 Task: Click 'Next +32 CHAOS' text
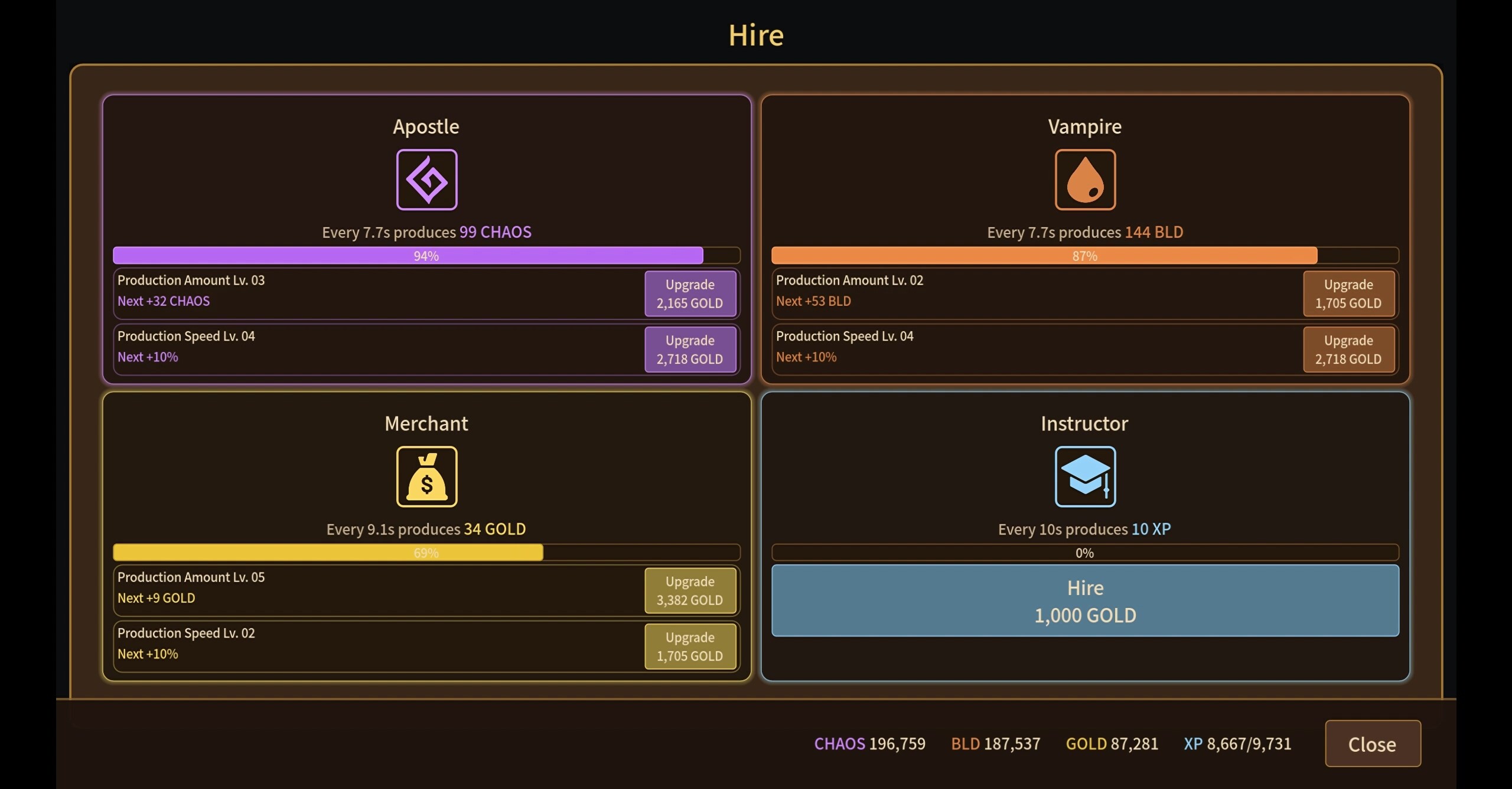(x=164, y=301)
